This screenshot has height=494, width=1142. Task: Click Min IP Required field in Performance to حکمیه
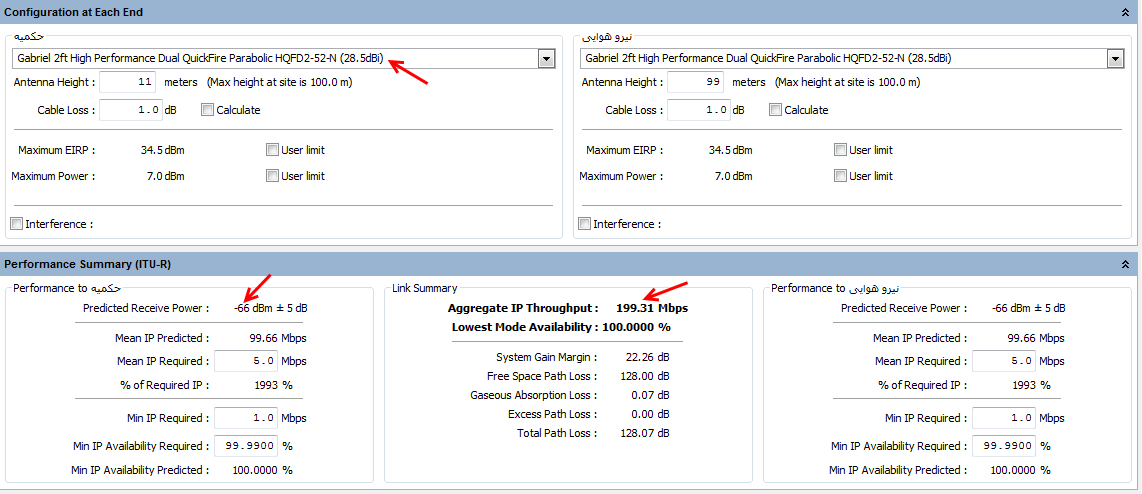coord(246,418)
